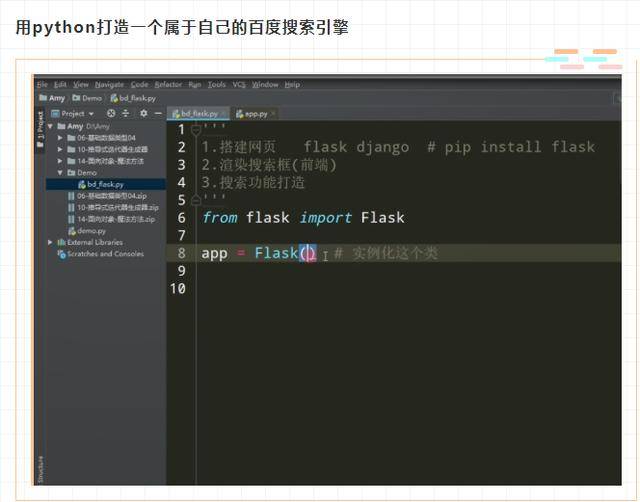Click the fold end marker at line 5
The height and width of the screenshot is (502, 640).
point(196,200)
